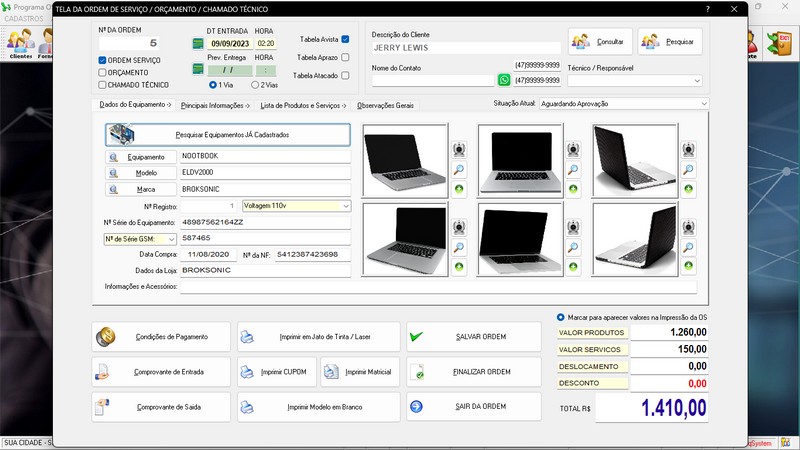This screenshot has width=800, height=450.
Task: Click the green WhatsApp icon beside contact phone
Action: [x=504, y=80]
